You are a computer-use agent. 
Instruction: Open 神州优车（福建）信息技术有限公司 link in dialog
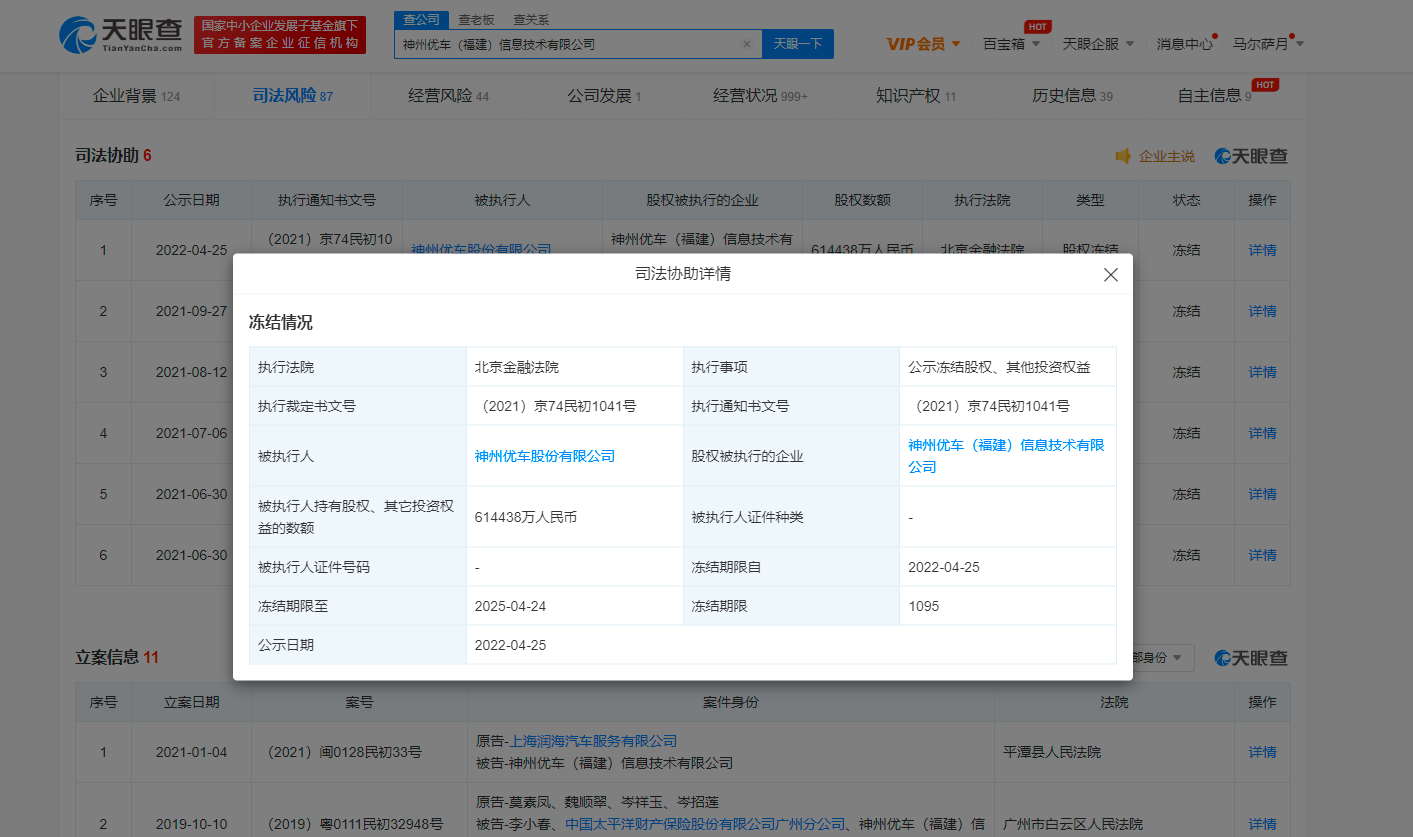tap(1005, 446)
